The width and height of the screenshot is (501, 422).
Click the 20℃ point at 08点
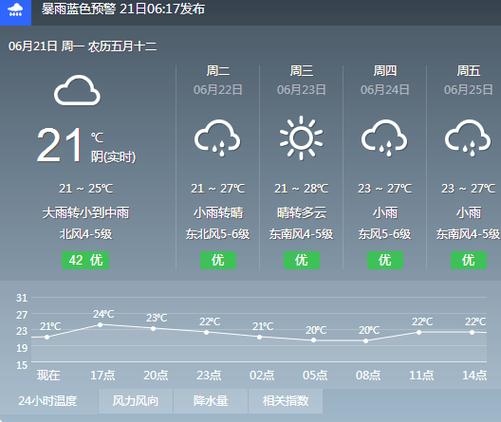(x=366, y=341)
